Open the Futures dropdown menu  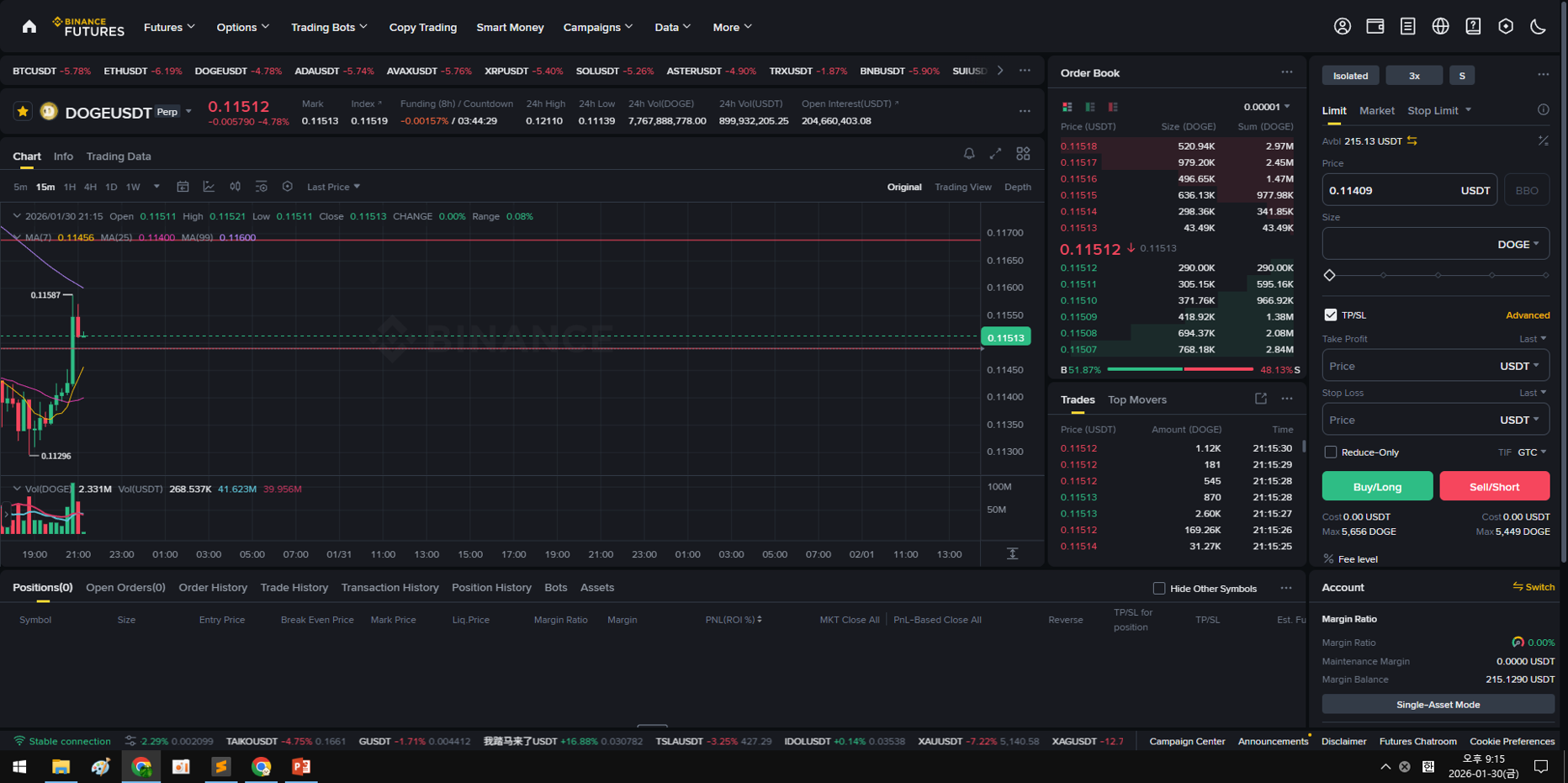[x=169, y=27]
